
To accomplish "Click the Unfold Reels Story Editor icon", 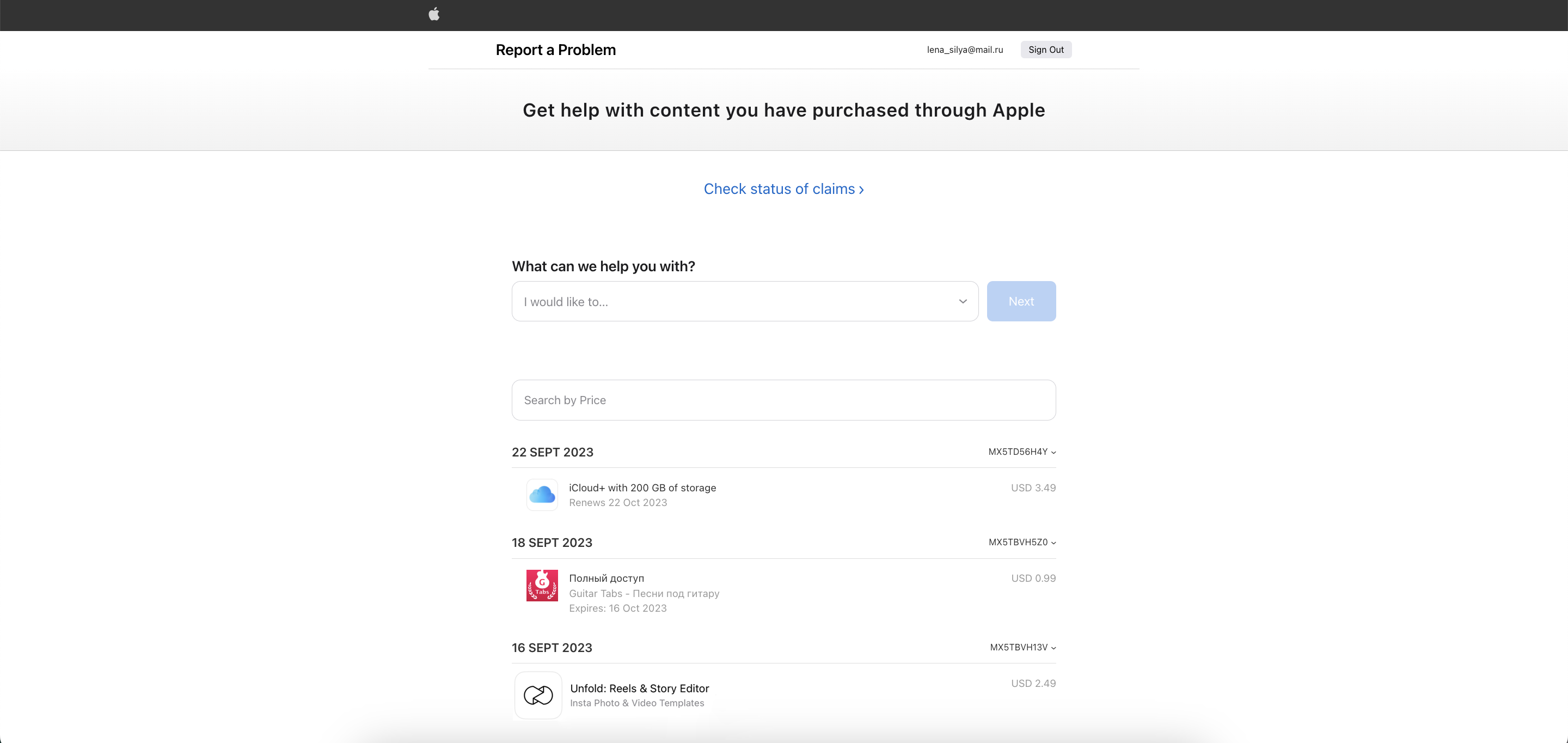I will click(x=540, y=694).
